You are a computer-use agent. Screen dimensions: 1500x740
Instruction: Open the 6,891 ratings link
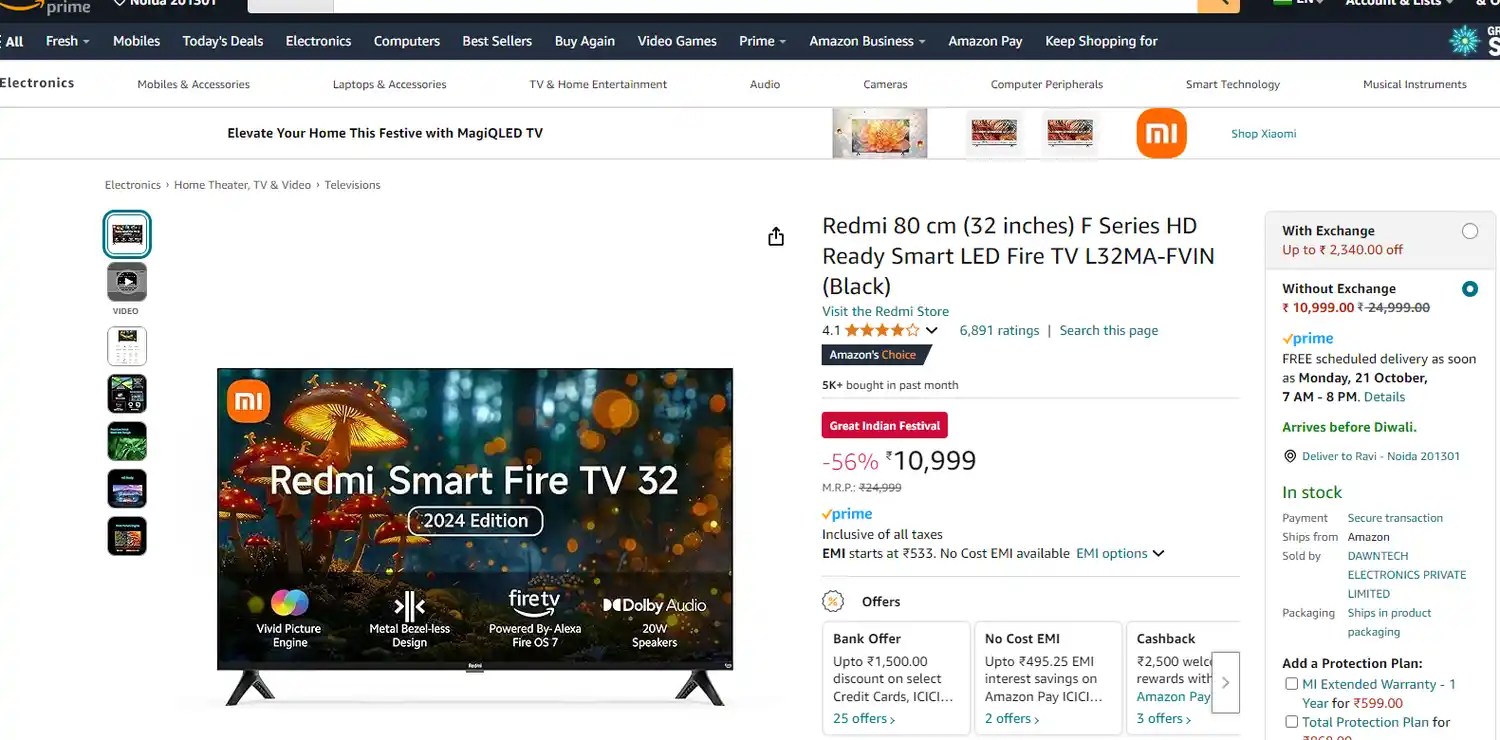[x=999, y=330]
